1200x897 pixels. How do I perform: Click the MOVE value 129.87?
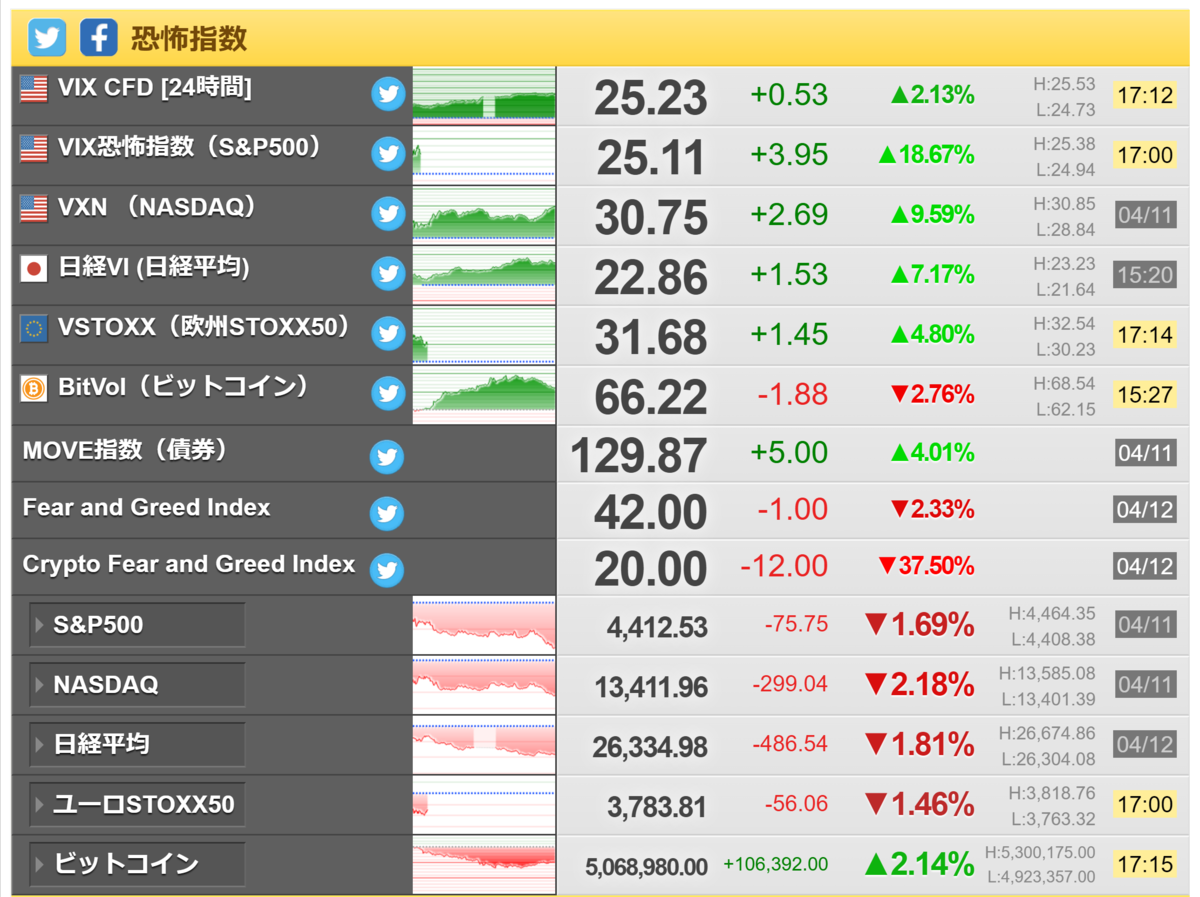click(x=639, y=456)
